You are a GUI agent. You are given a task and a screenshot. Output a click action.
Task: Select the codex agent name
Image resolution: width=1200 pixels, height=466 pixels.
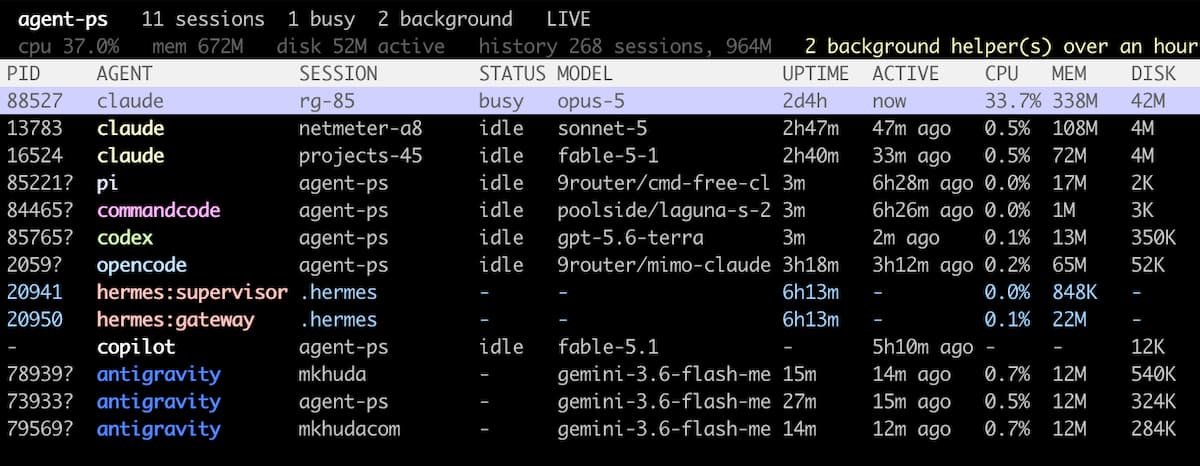pos(124,238)
